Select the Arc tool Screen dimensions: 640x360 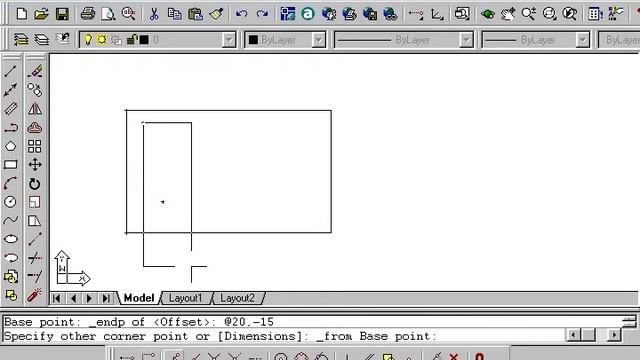(11, 183)
